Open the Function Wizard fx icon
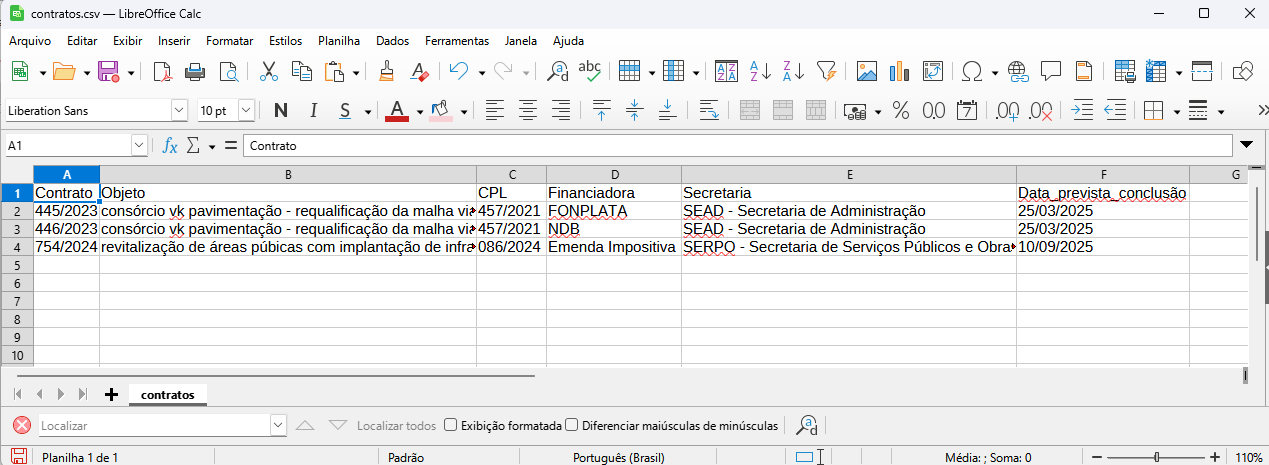The image size is (1269, 465). (x=170, y=146)
